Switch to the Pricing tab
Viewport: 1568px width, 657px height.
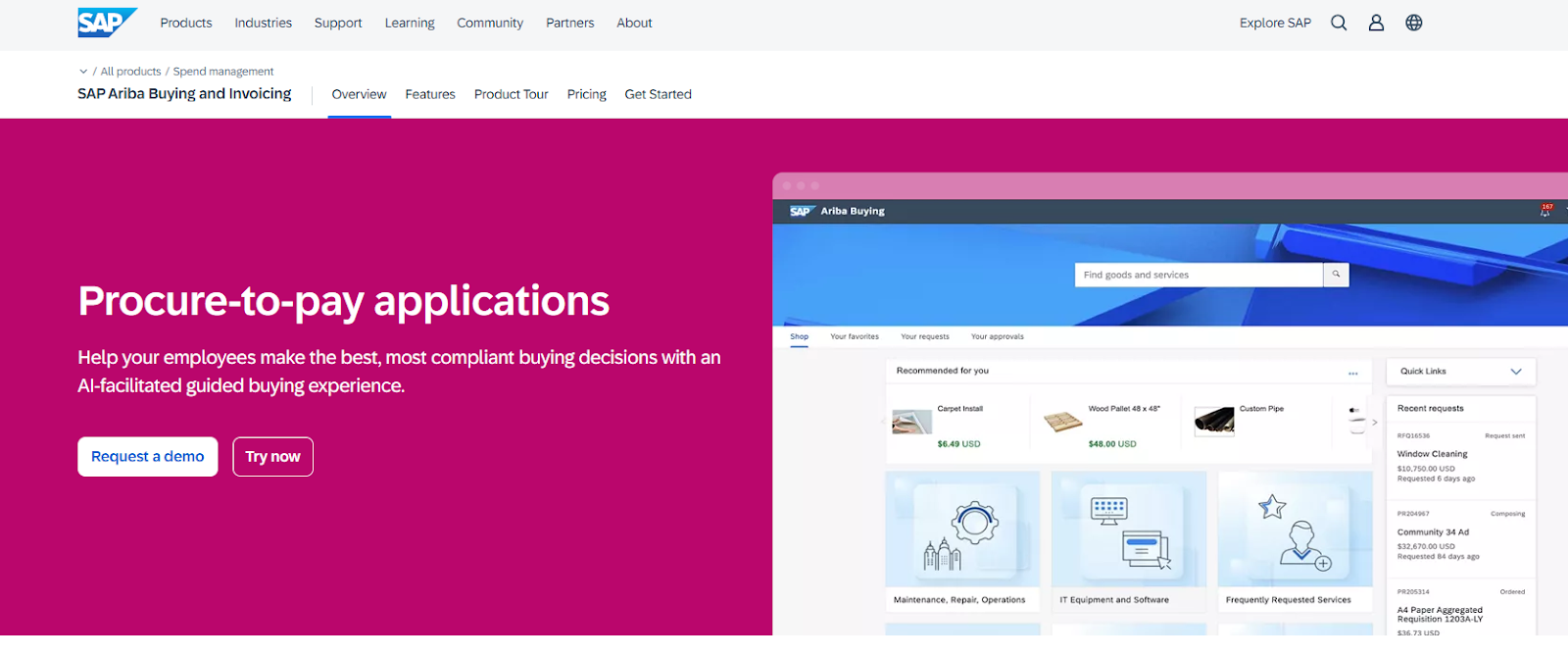click(586, 94)
